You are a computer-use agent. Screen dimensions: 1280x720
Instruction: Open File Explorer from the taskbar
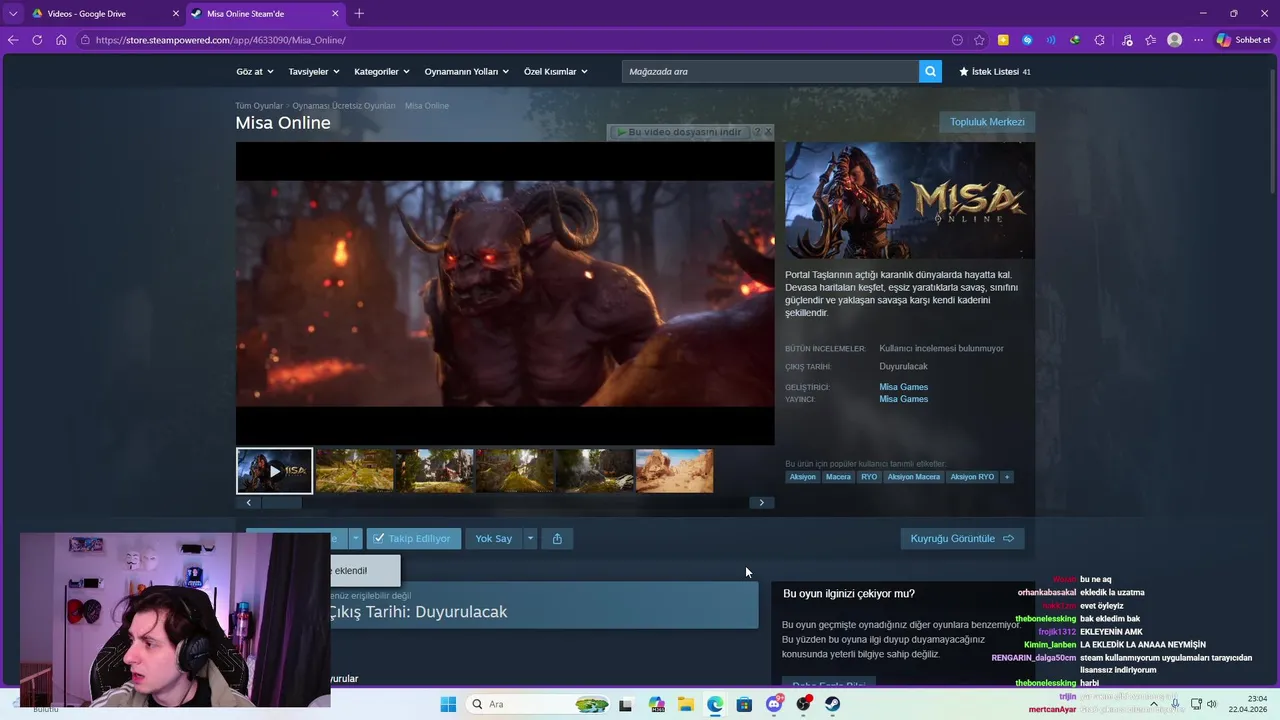tap(686, 704)
